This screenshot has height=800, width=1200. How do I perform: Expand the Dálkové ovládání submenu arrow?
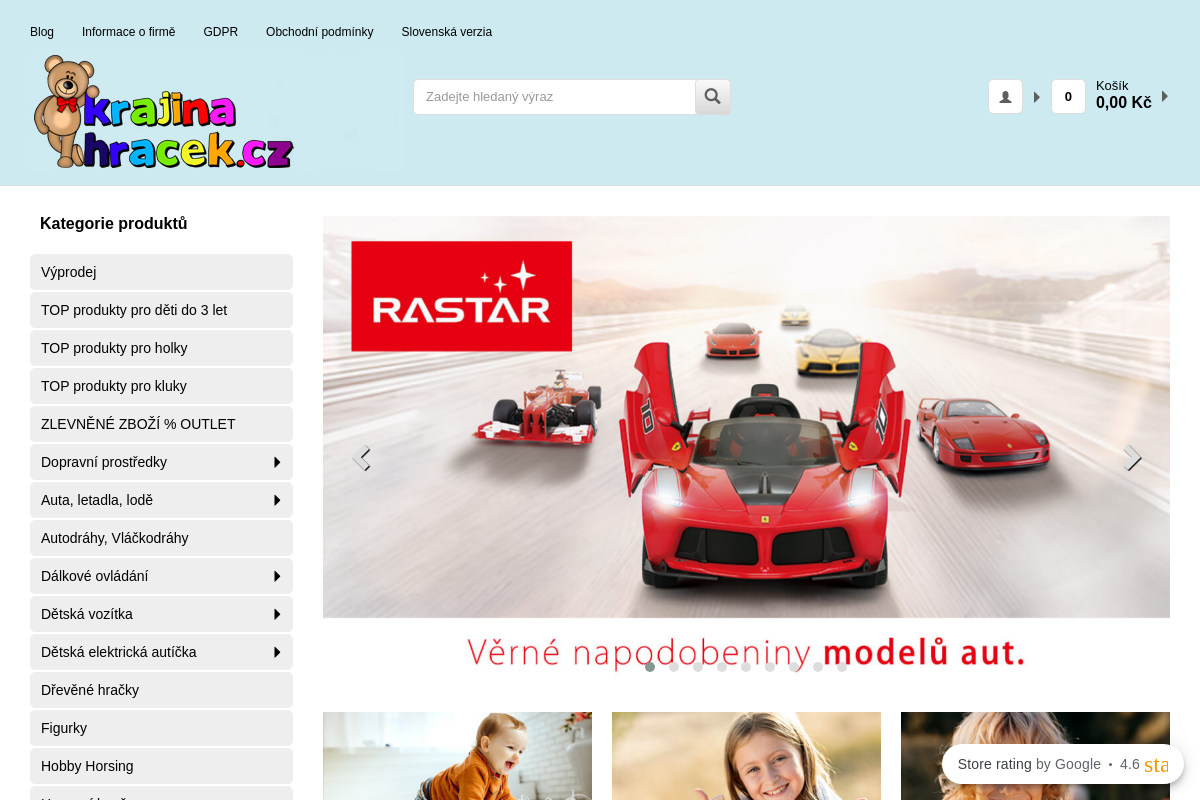(x=277, y=576)
